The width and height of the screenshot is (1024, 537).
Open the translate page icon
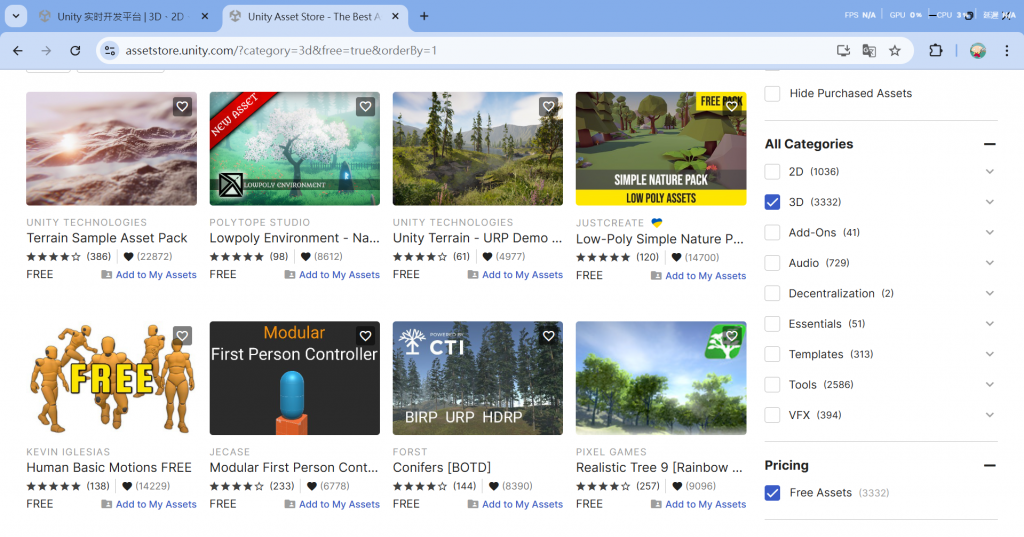(x=869, y=50)
